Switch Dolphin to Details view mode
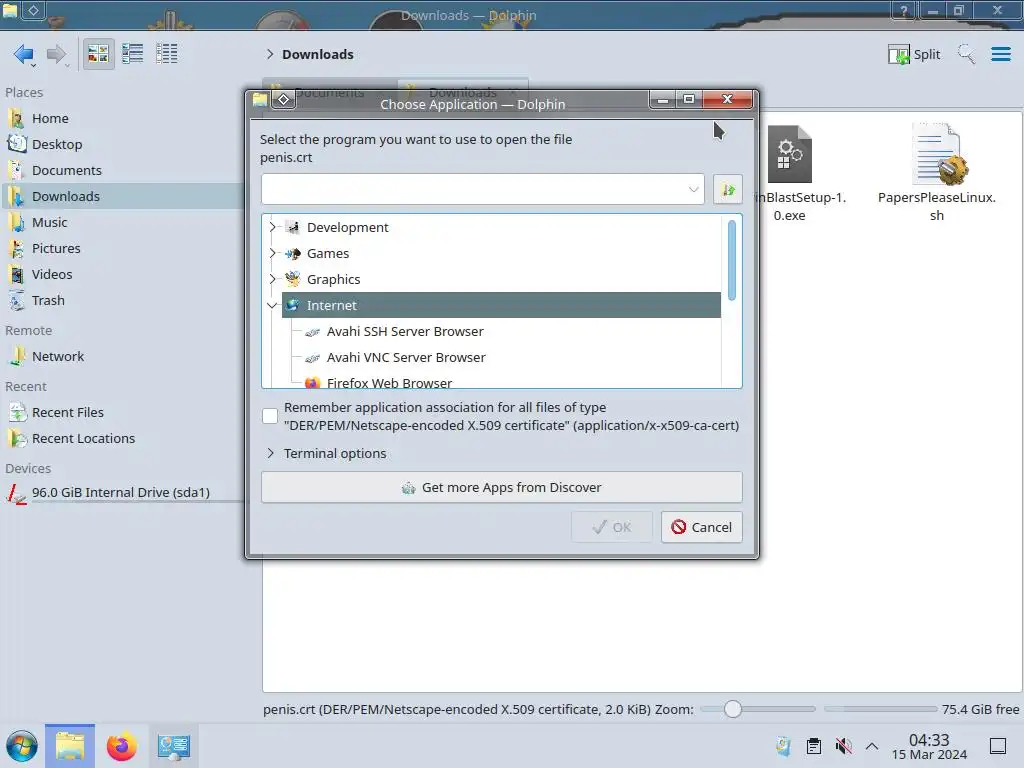1024x768 pixels. point(167,54)
